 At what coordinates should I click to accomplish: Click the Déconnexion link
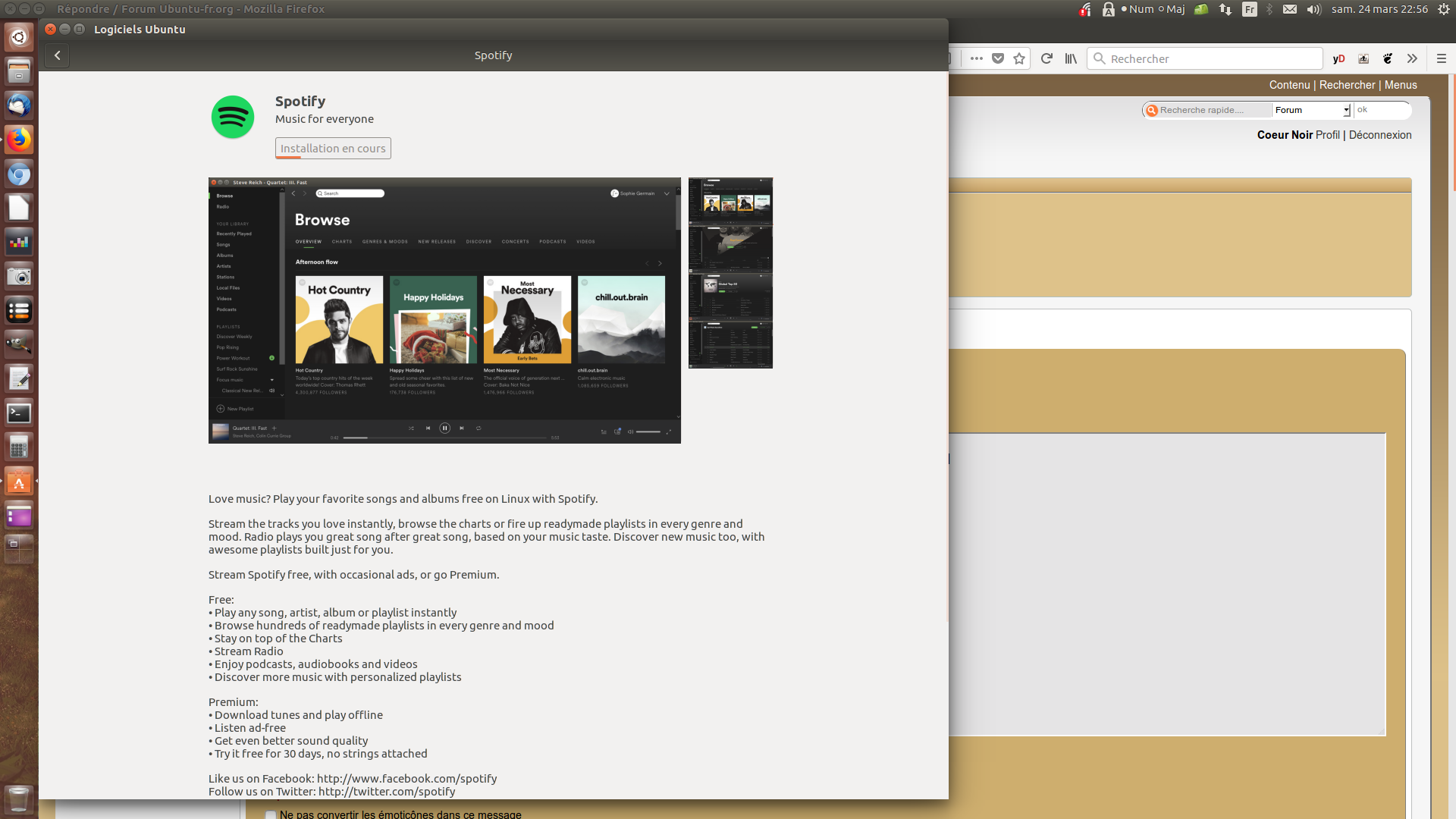point(1380,135)
